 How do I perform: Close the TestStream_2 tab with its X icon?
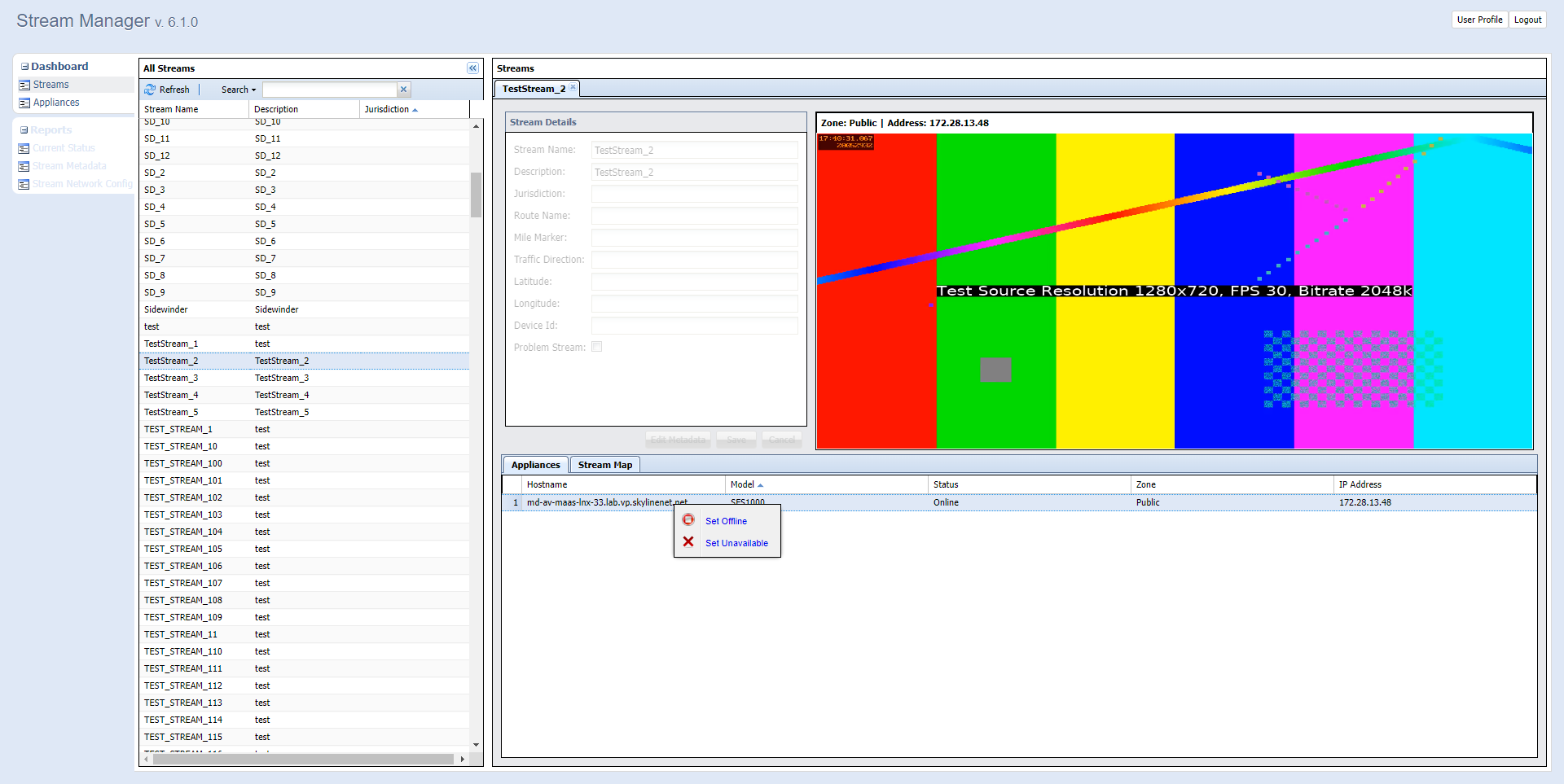pos(573,87)
